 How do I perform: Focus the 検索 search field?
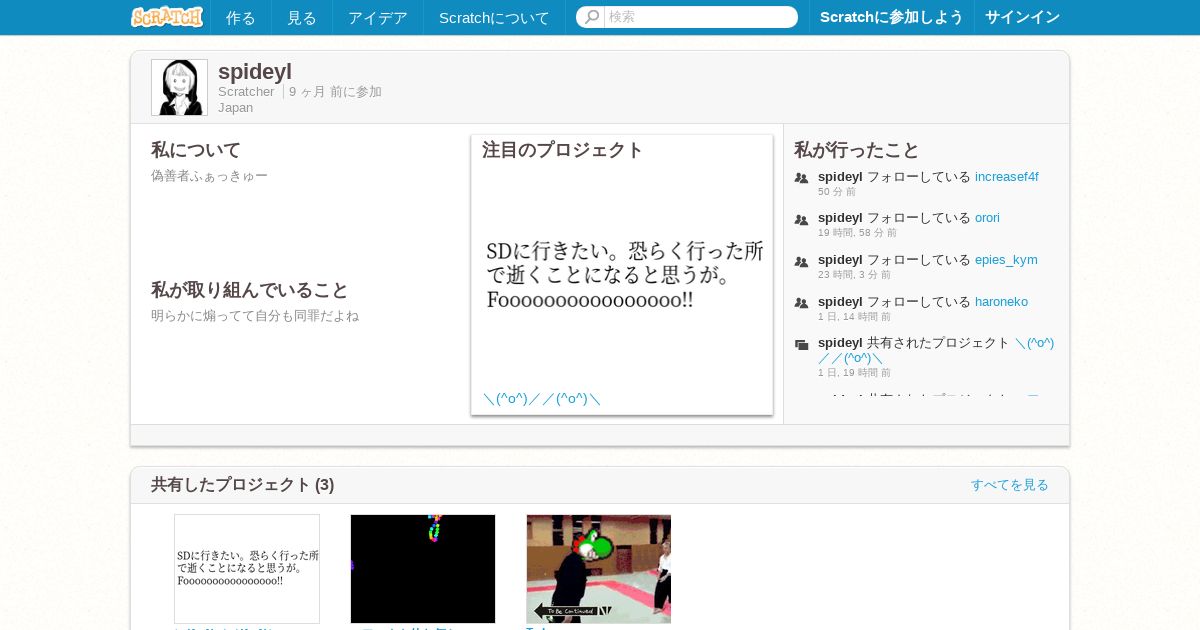point(700,17)
